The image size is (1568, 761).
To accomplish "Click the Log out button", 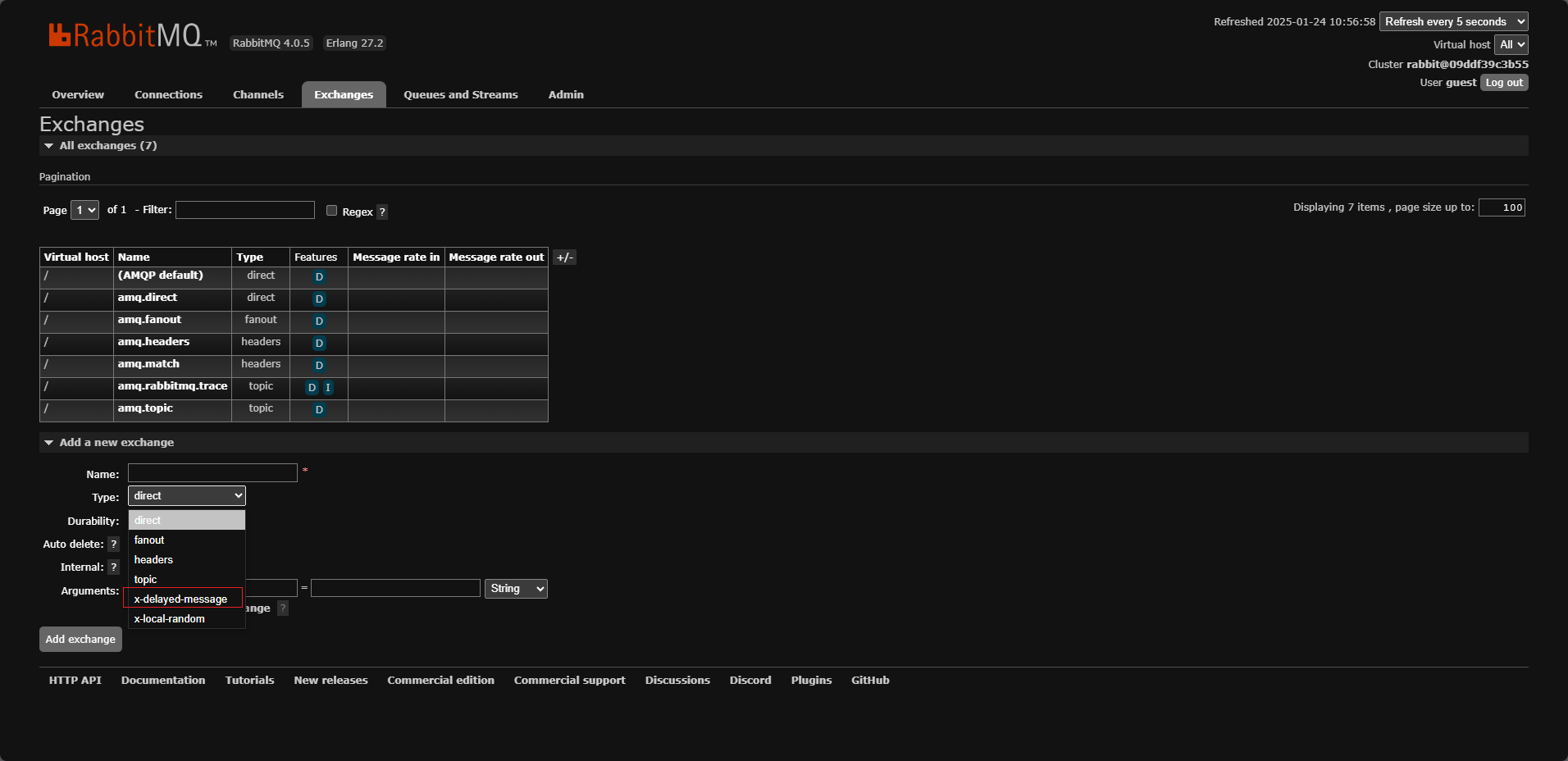I will 1504,83.
